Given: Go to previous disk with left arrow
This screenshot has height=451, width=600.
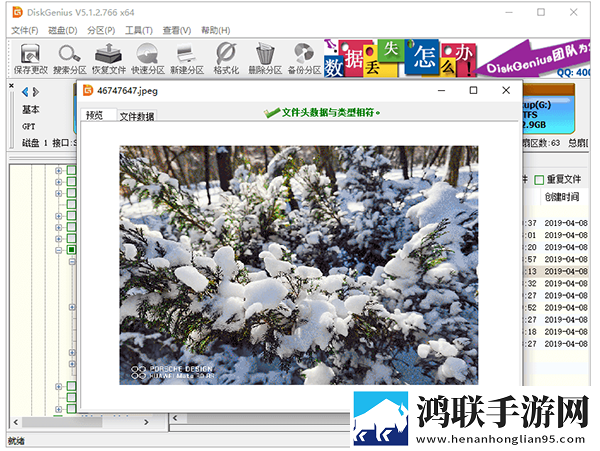Looking at the screenshot, I should (x=25, y=92).
